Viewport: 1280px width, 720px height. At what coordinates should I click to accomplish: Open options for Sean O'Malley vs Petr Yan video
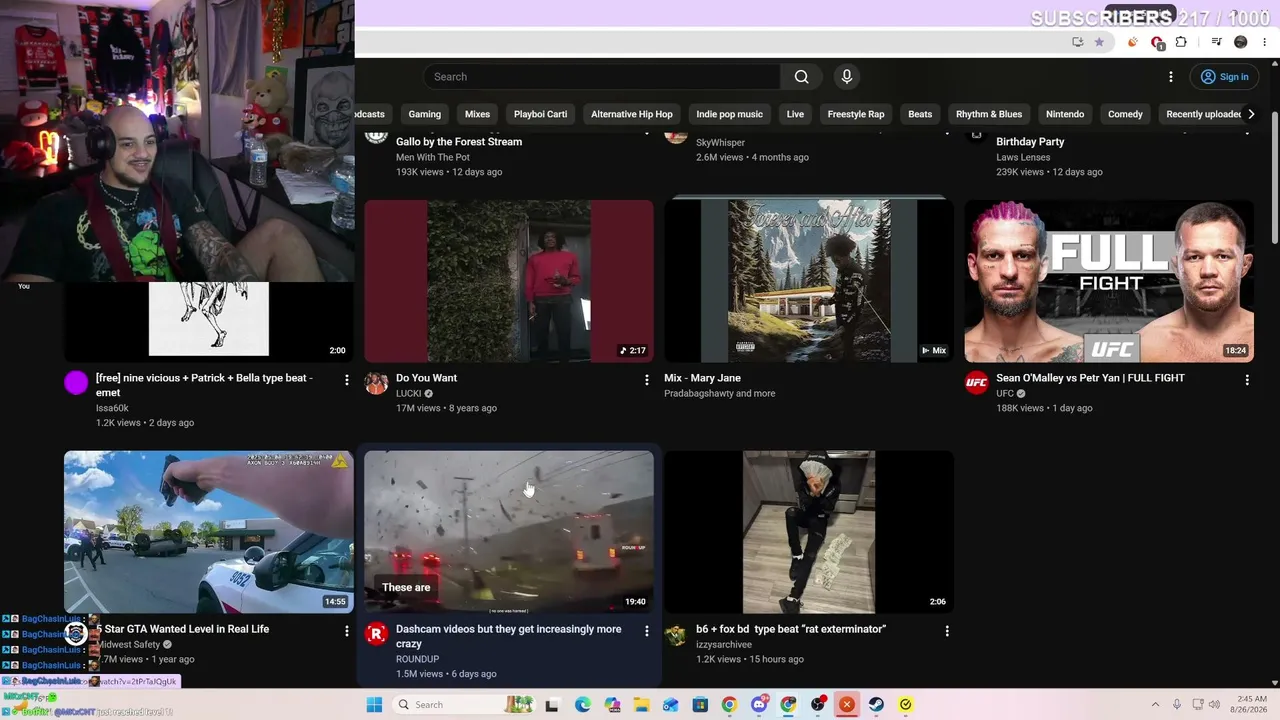(x=1247, y=380)
